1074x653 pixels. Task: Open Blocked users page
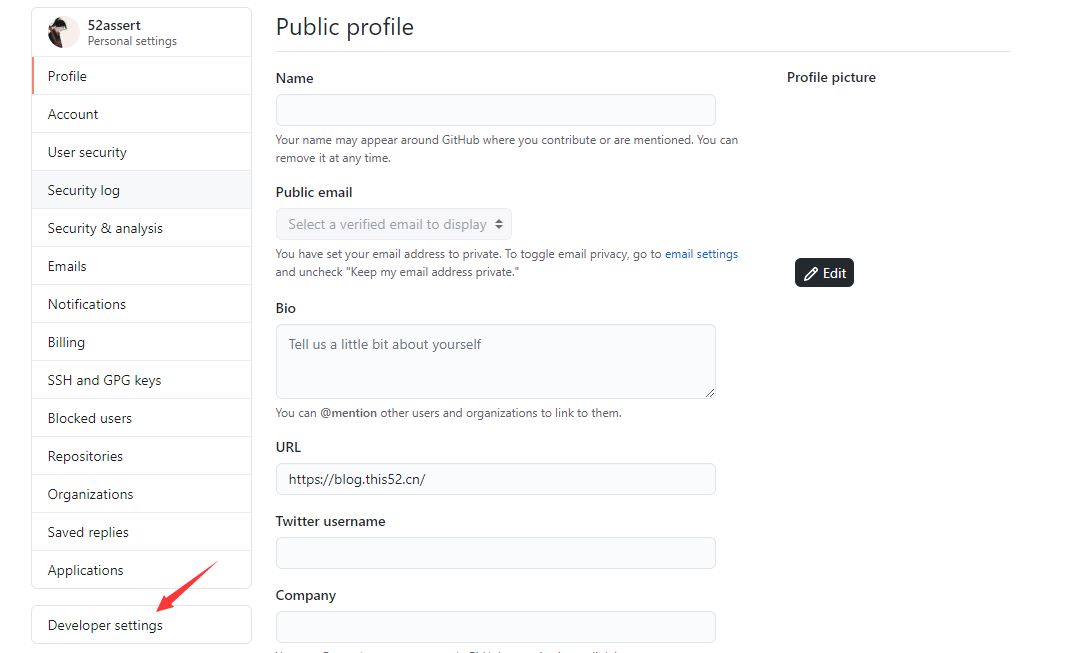[x=142, y=418]
